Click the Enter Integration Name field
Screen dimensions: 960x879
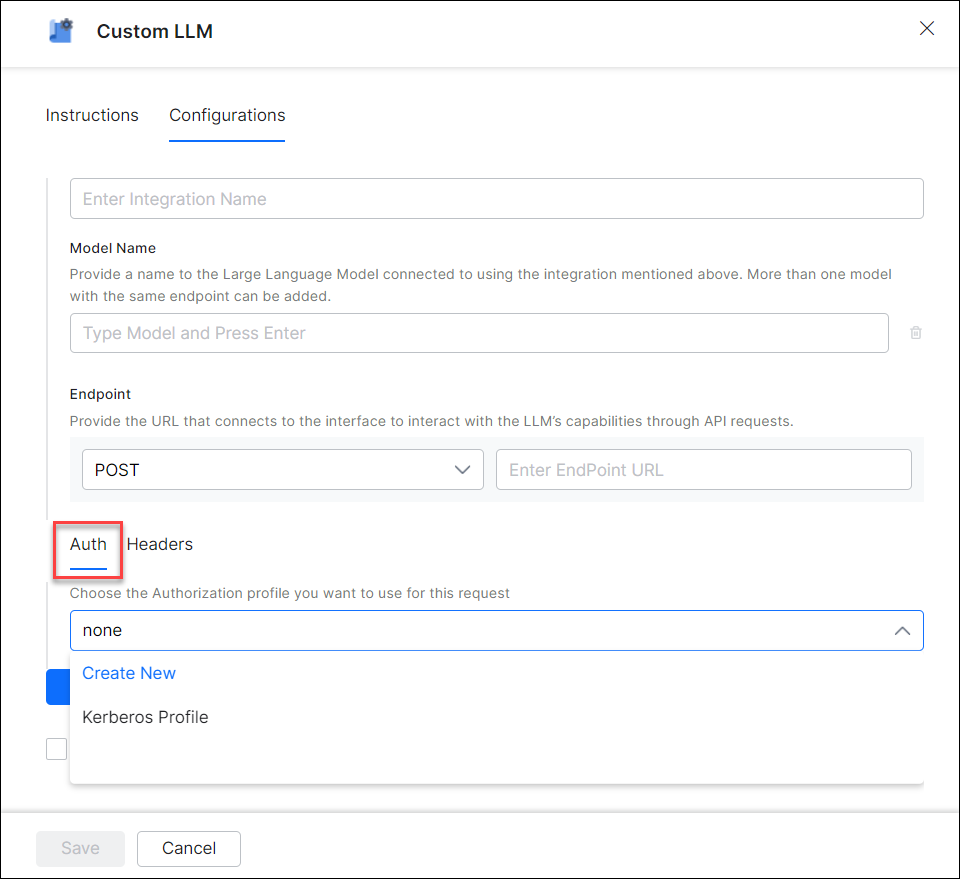coord(497,198)
